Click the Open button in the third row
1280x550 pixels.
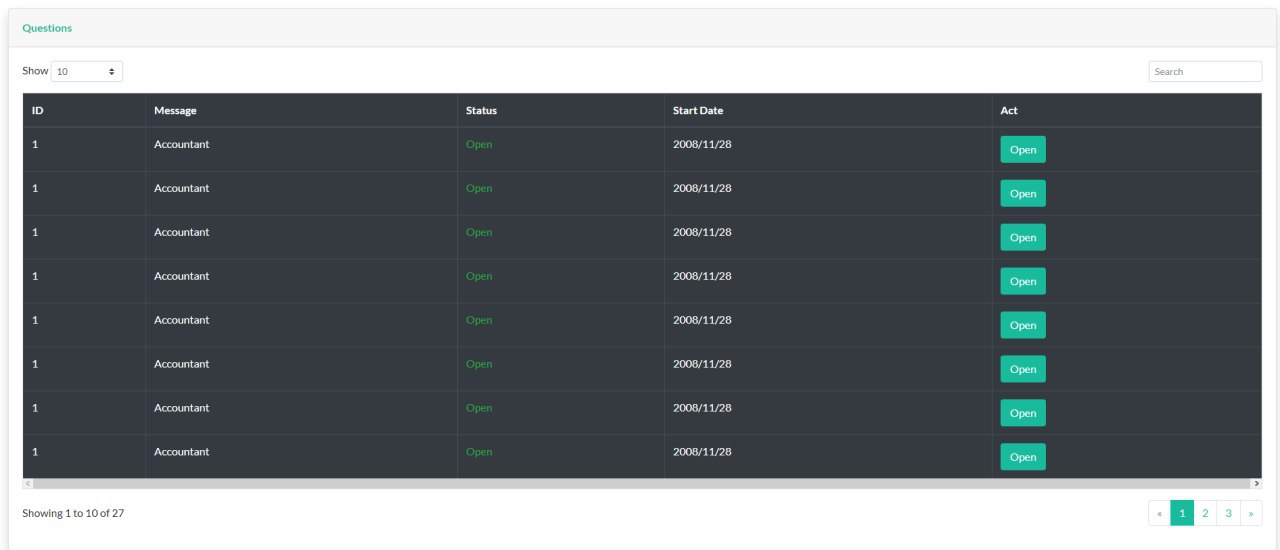point(1023,238)
